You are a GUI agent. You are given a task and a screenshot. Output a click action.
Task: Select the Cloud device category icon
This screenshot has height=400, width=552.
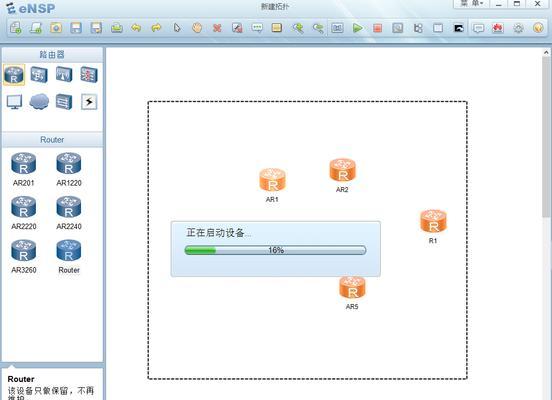[39, 102]
